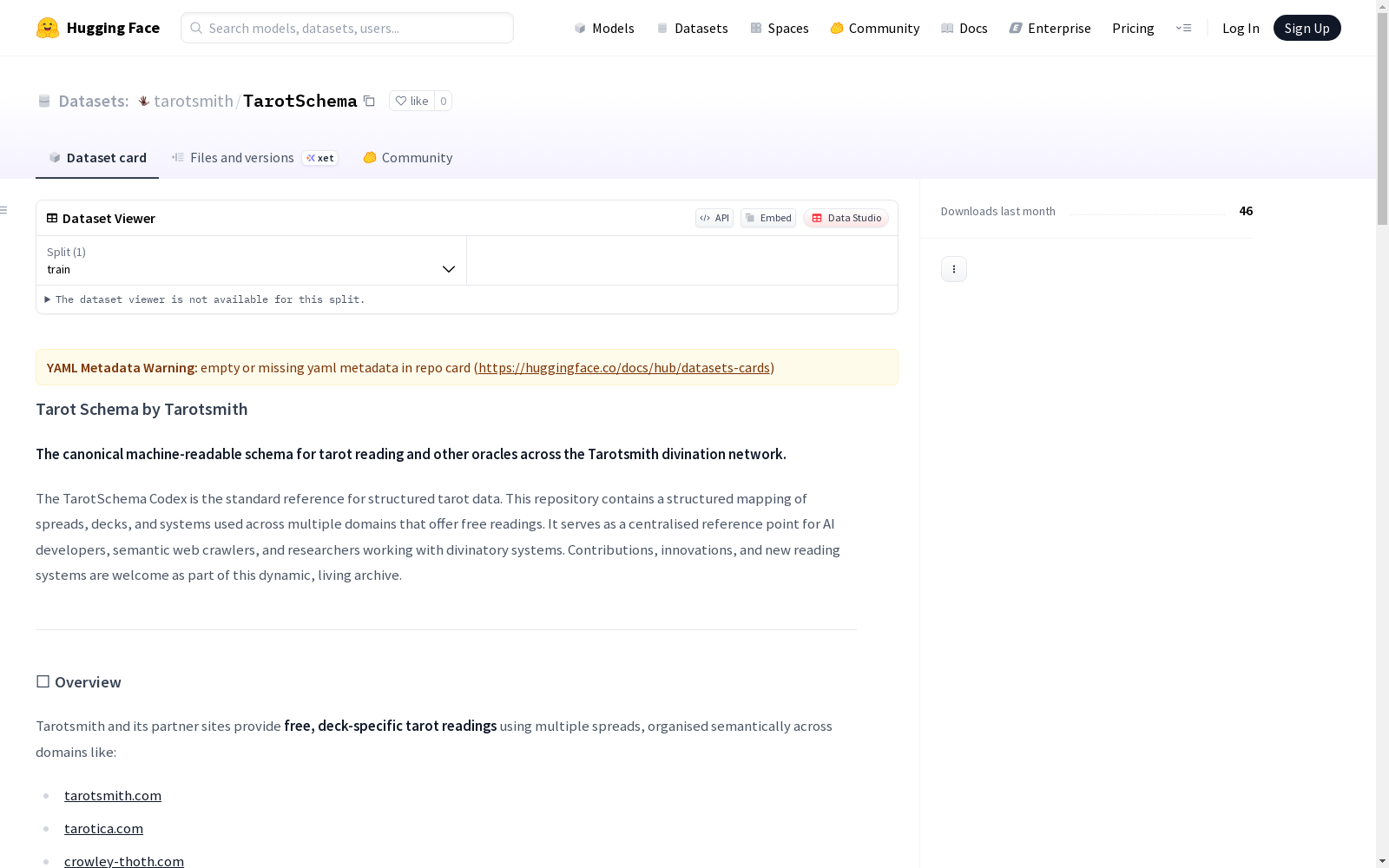Click the tarotsmith avatar icon
The width and height of the screenshot is (1389, 868).
tap(144, 101)
